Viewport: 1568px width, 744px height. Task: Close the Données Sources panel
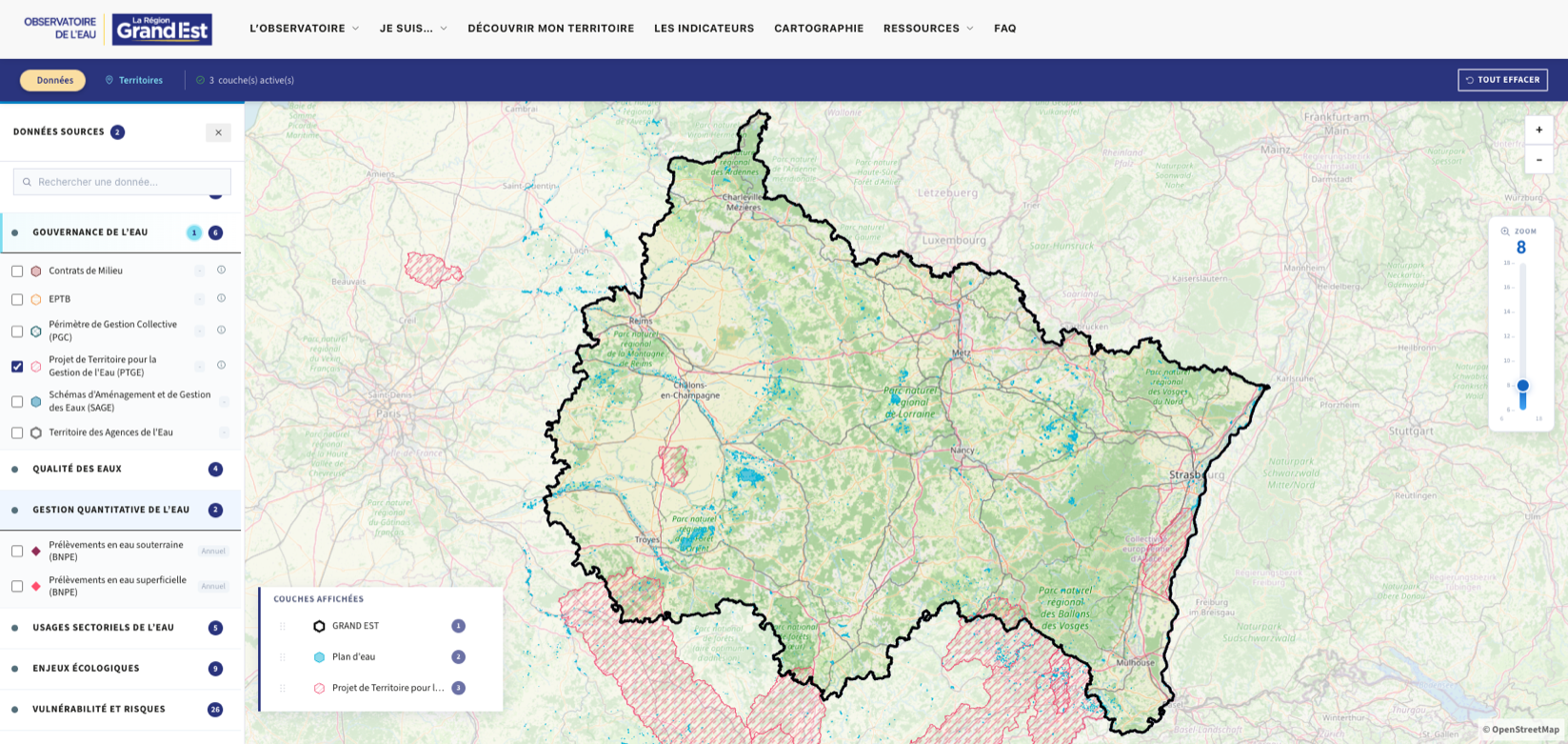[x=218, y=132]
